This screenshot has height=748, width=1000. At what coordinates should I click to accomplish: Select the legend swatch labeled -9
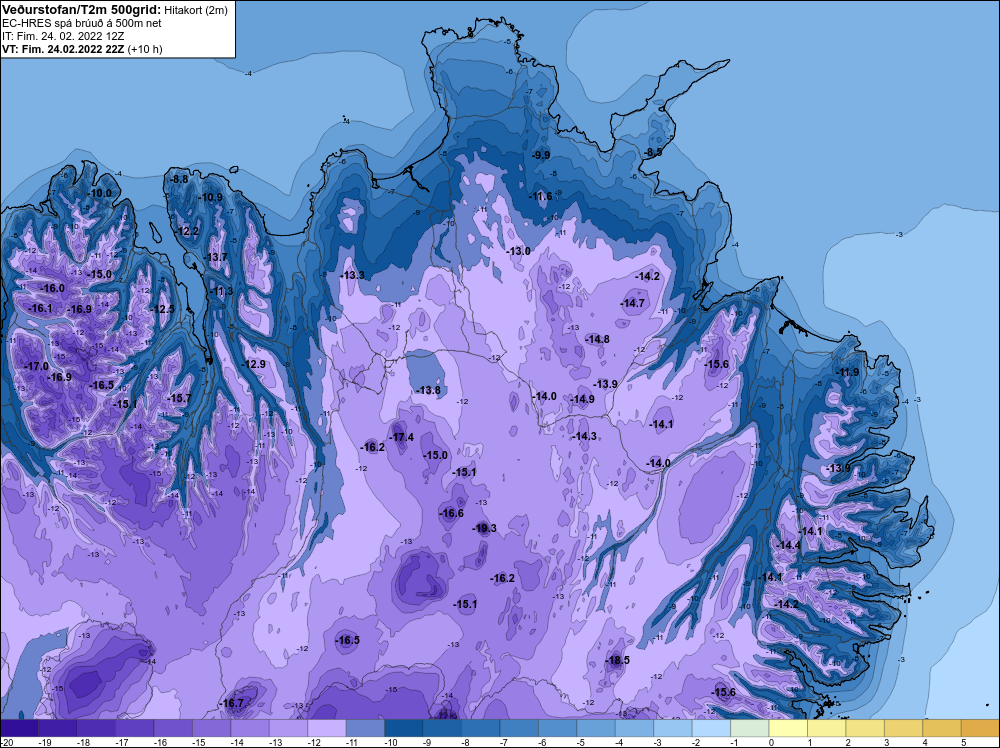pyautogui.click(x=442, y=728)
